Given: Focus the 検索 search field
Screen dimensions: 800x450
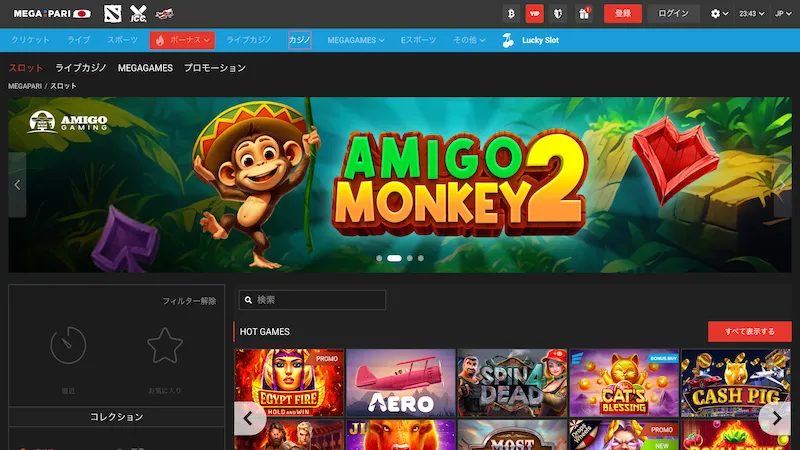Looking at the screenshot, I should [312, 300].
